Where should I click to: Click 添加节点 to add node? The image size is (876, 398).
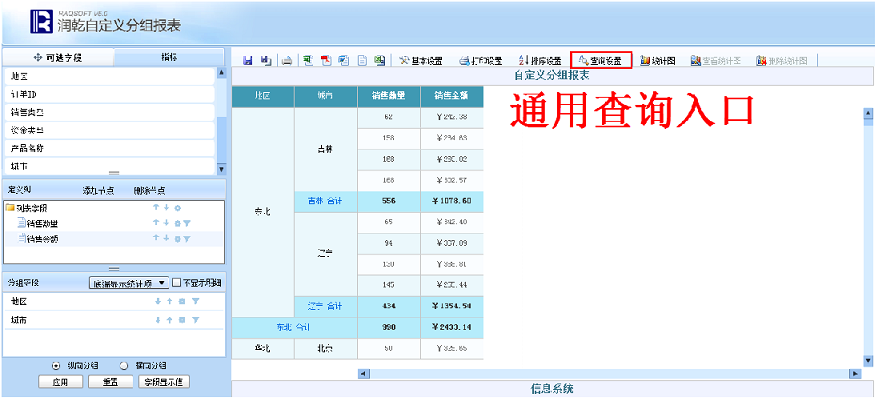click(99, 191)
